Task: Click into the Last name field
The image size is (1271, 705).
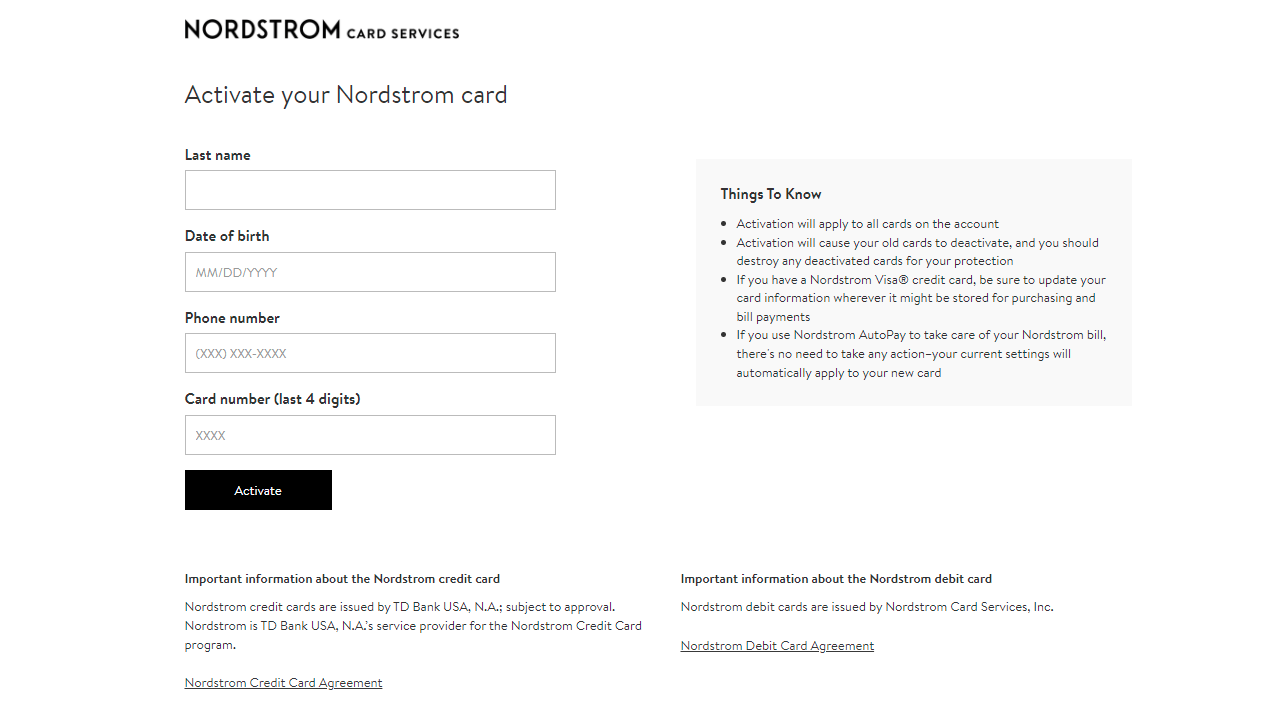Action: (x=370, y=190)
